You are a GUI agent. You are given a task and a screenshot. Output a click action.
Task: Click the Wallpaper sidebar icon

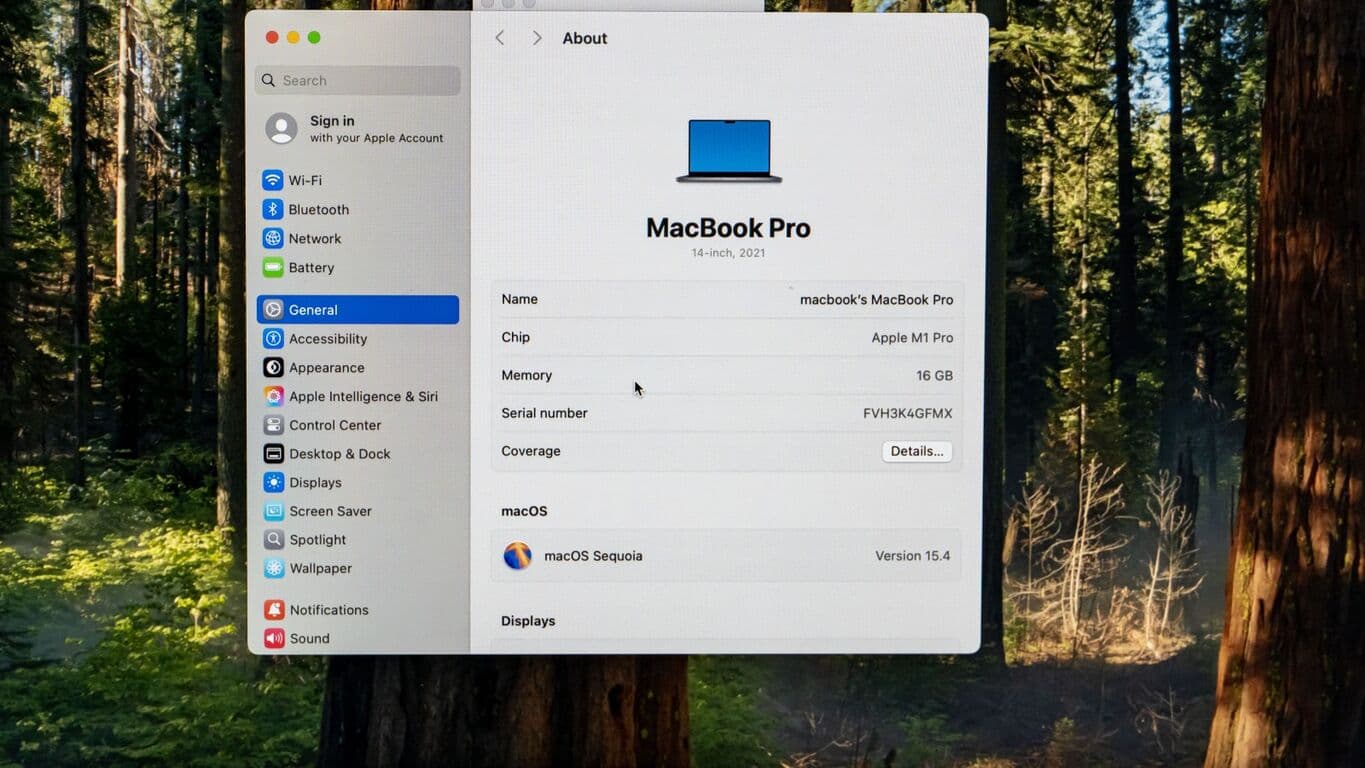(x=273, y=568)
